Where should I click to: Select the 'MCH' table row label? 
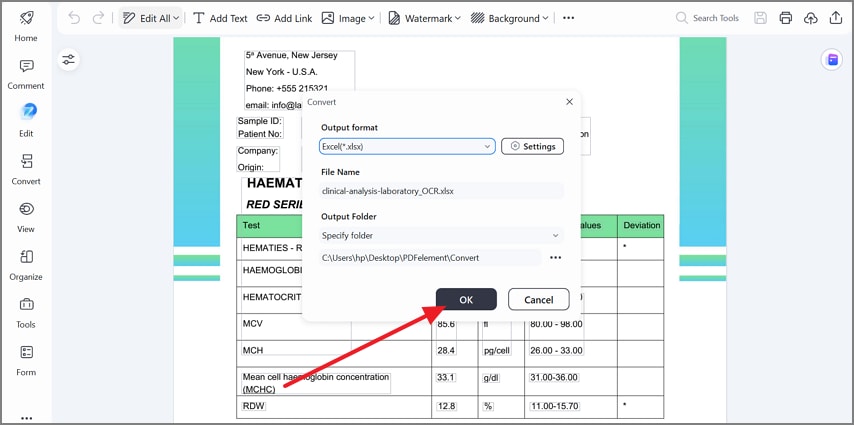click(253, 350)
